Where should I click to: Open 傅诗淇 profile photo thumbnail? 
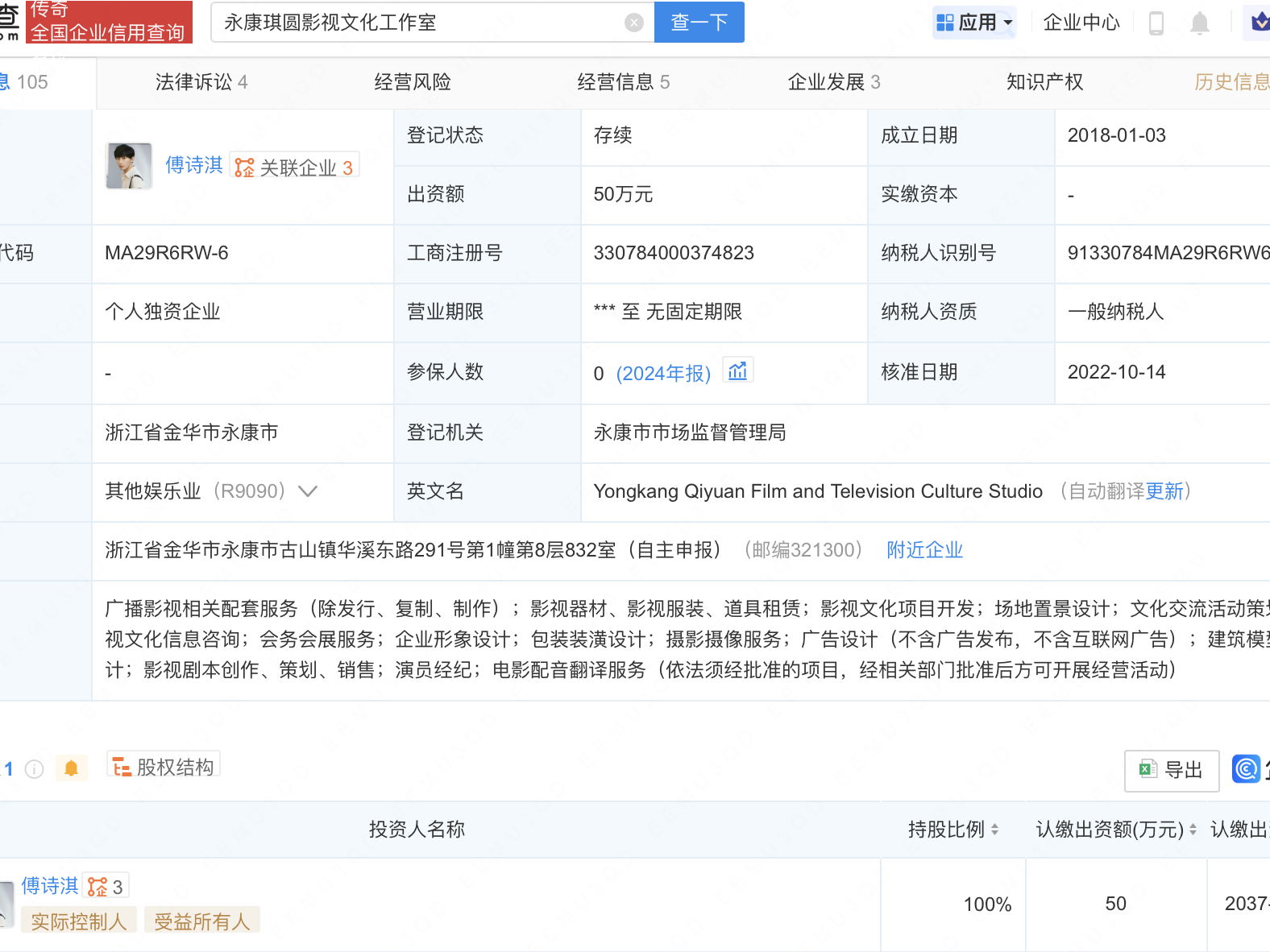129,166
